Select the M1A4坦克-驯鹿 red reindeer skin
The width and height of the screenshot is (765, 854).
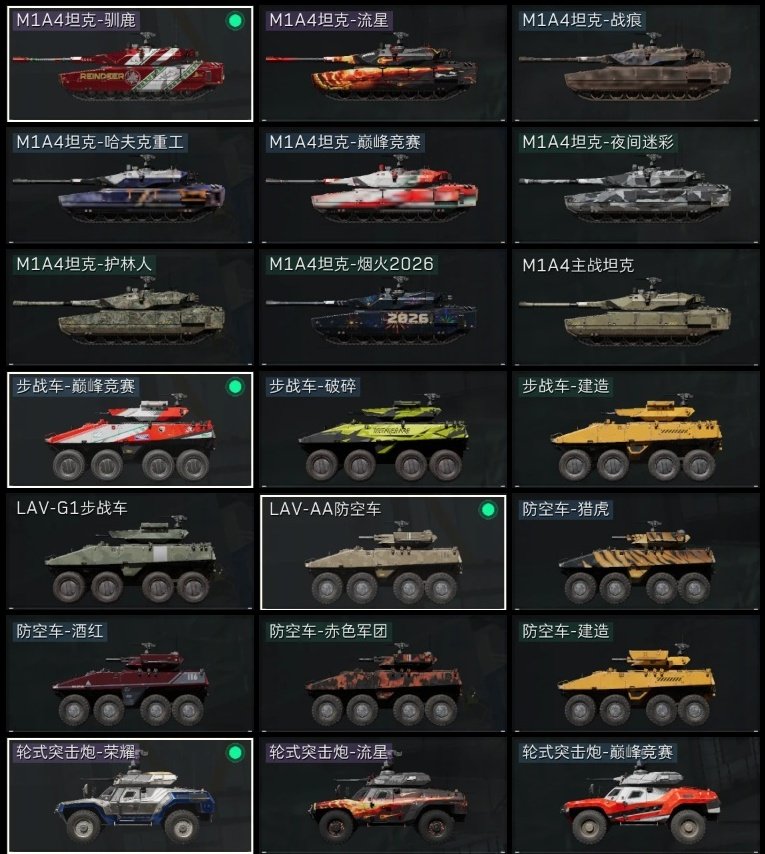(130, 64)
